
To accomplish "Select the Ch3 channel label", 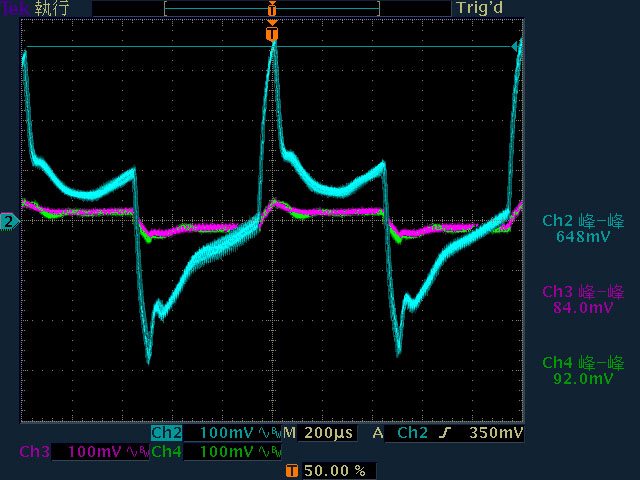I will pos(34,452).
